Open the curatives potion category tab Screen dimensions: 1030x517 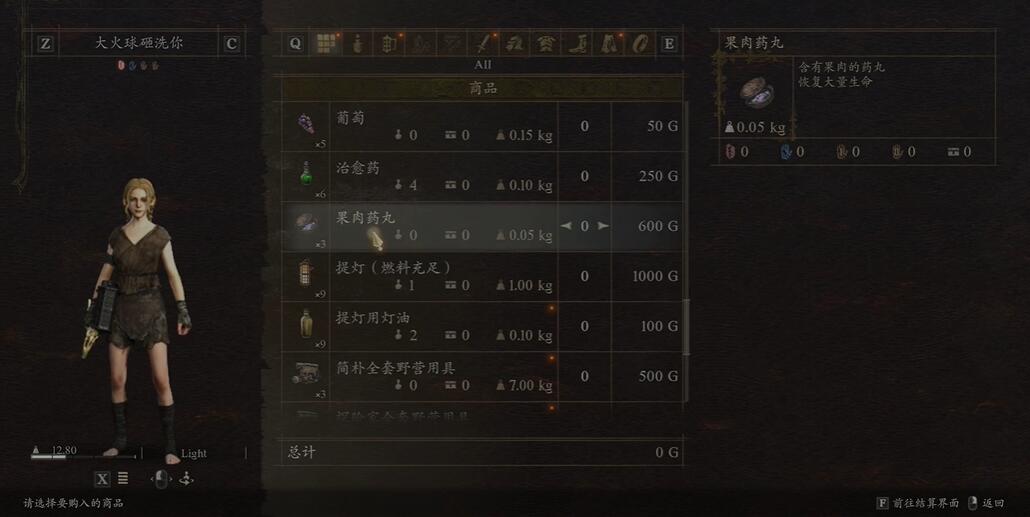358,44
